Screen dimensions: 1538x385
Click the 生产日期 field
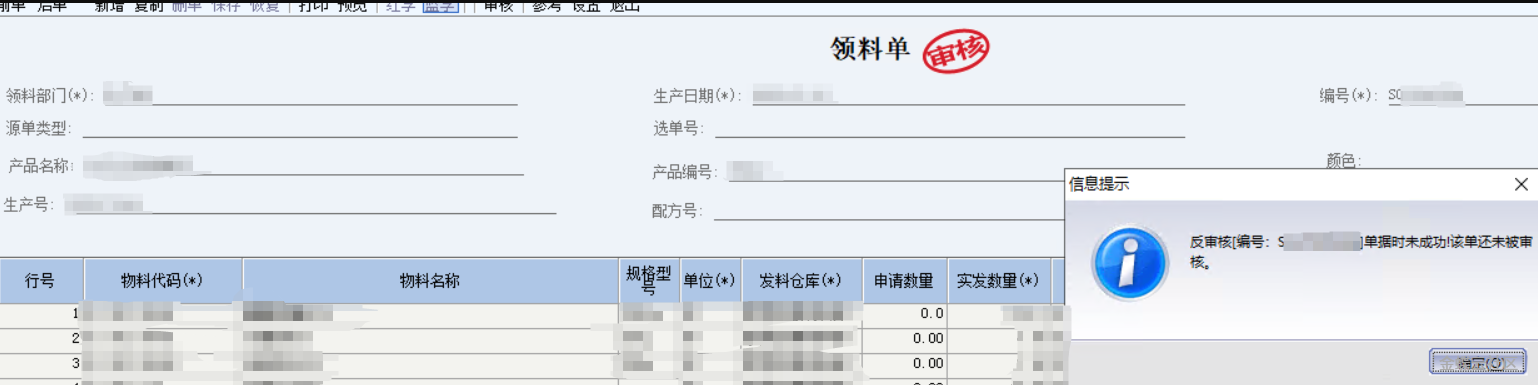click(968, 96)
